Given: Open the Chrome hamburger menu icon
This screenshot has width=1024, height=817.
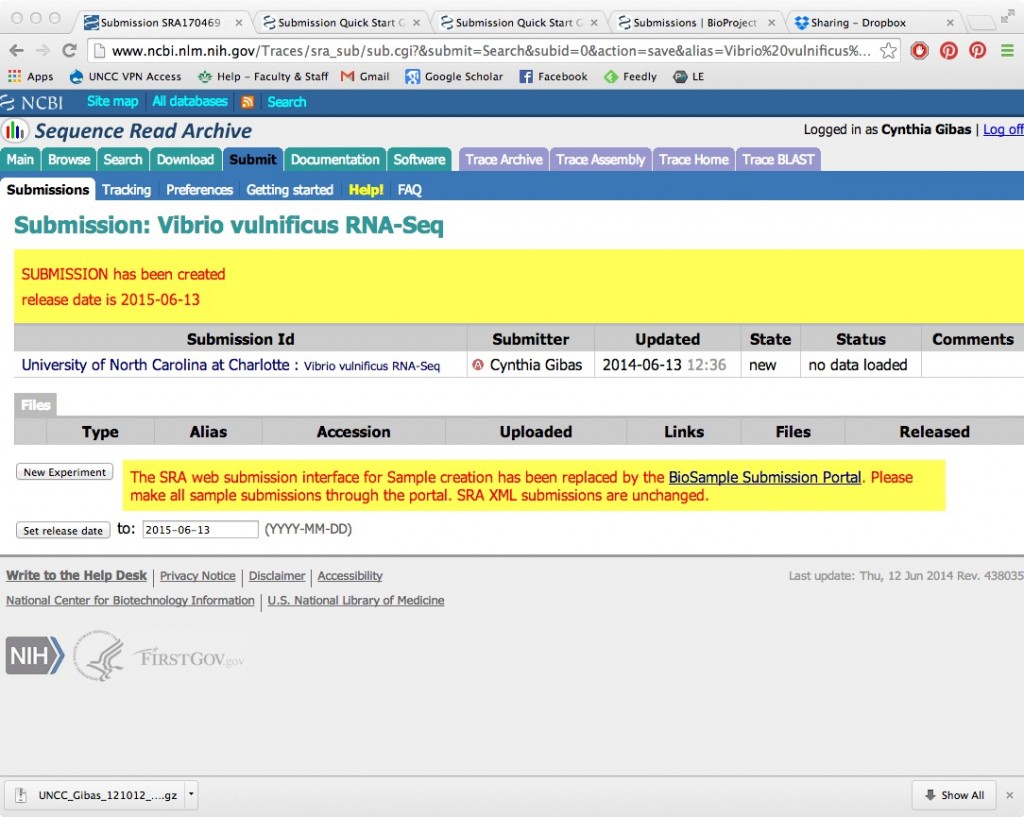Looking at the screenshot, I should (1007, 51).
